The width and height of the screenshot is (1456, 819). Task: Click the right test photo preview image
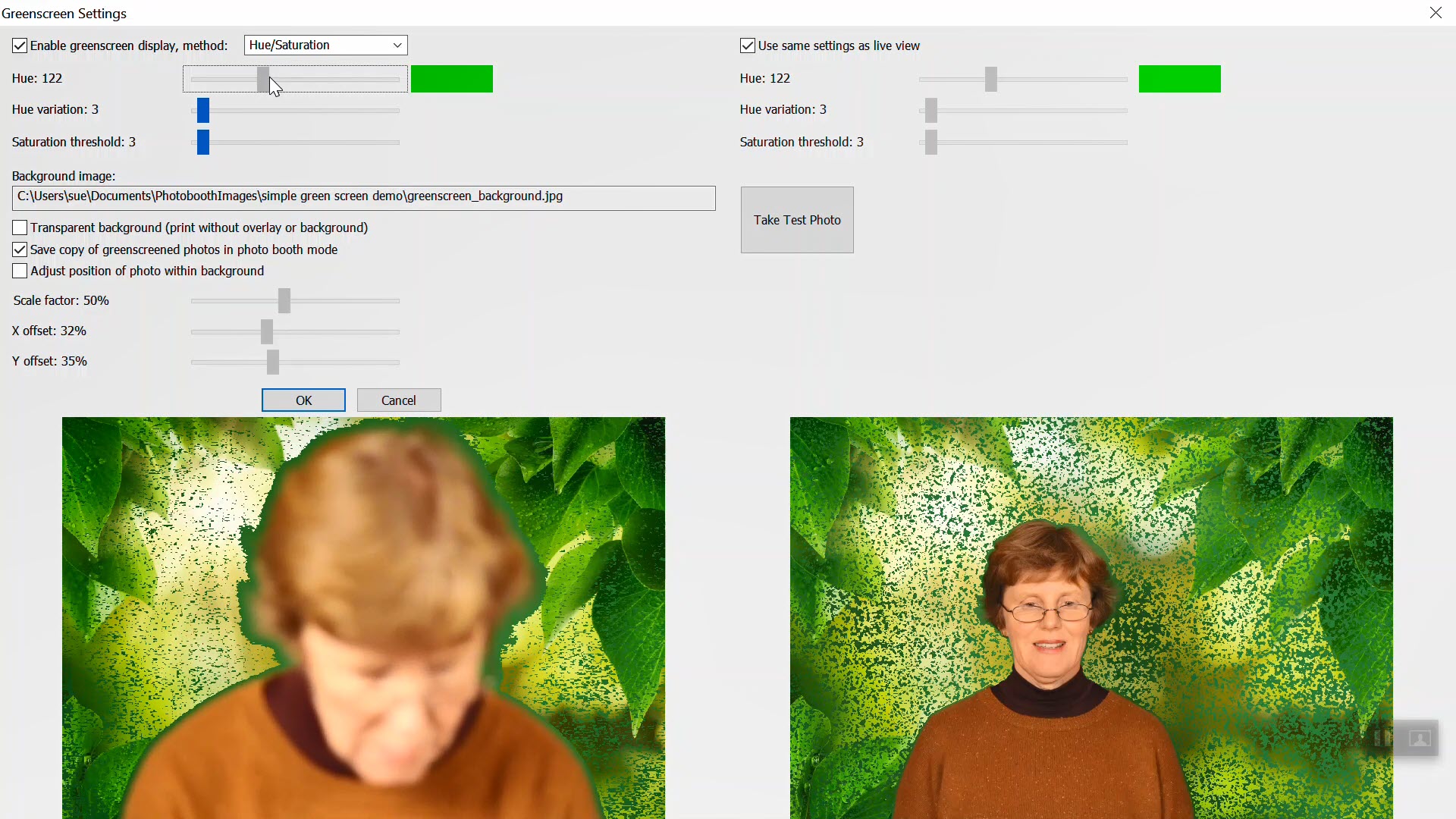pos(1090,617)
